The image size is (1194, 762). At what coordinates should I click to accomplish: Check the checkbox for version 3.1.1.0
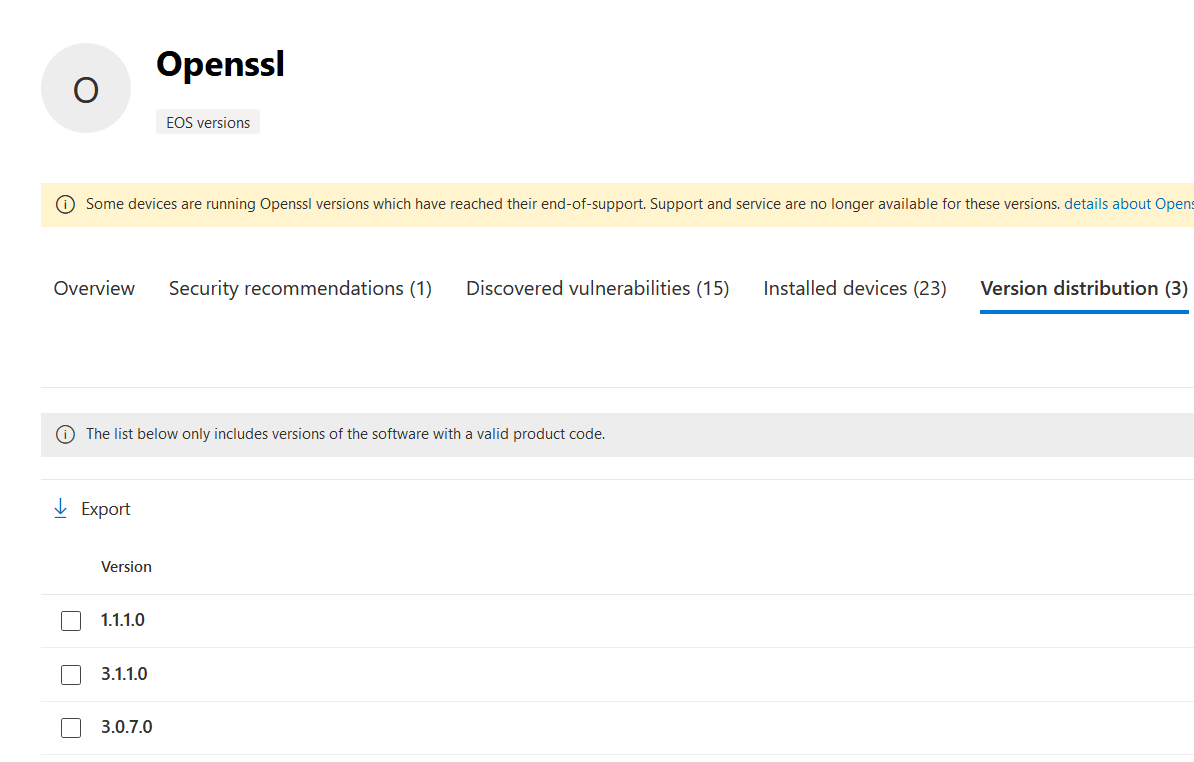coord(71,674)
